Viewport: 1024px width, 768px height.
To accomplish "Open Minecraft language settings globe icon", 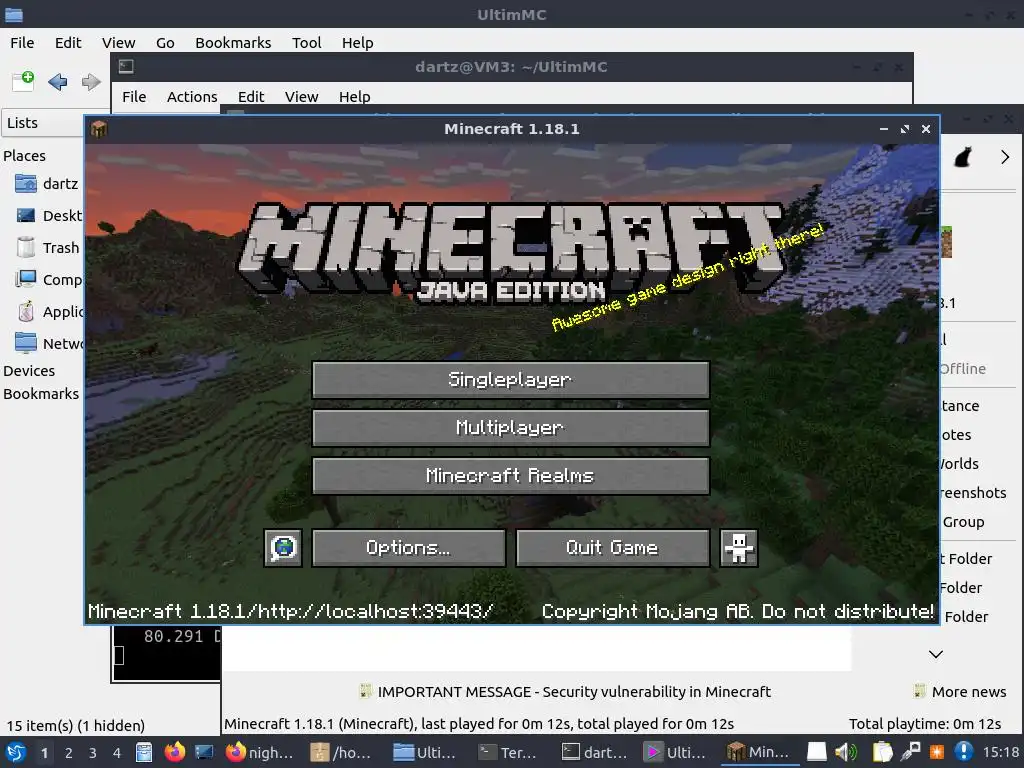I will (x=283, y=547).
